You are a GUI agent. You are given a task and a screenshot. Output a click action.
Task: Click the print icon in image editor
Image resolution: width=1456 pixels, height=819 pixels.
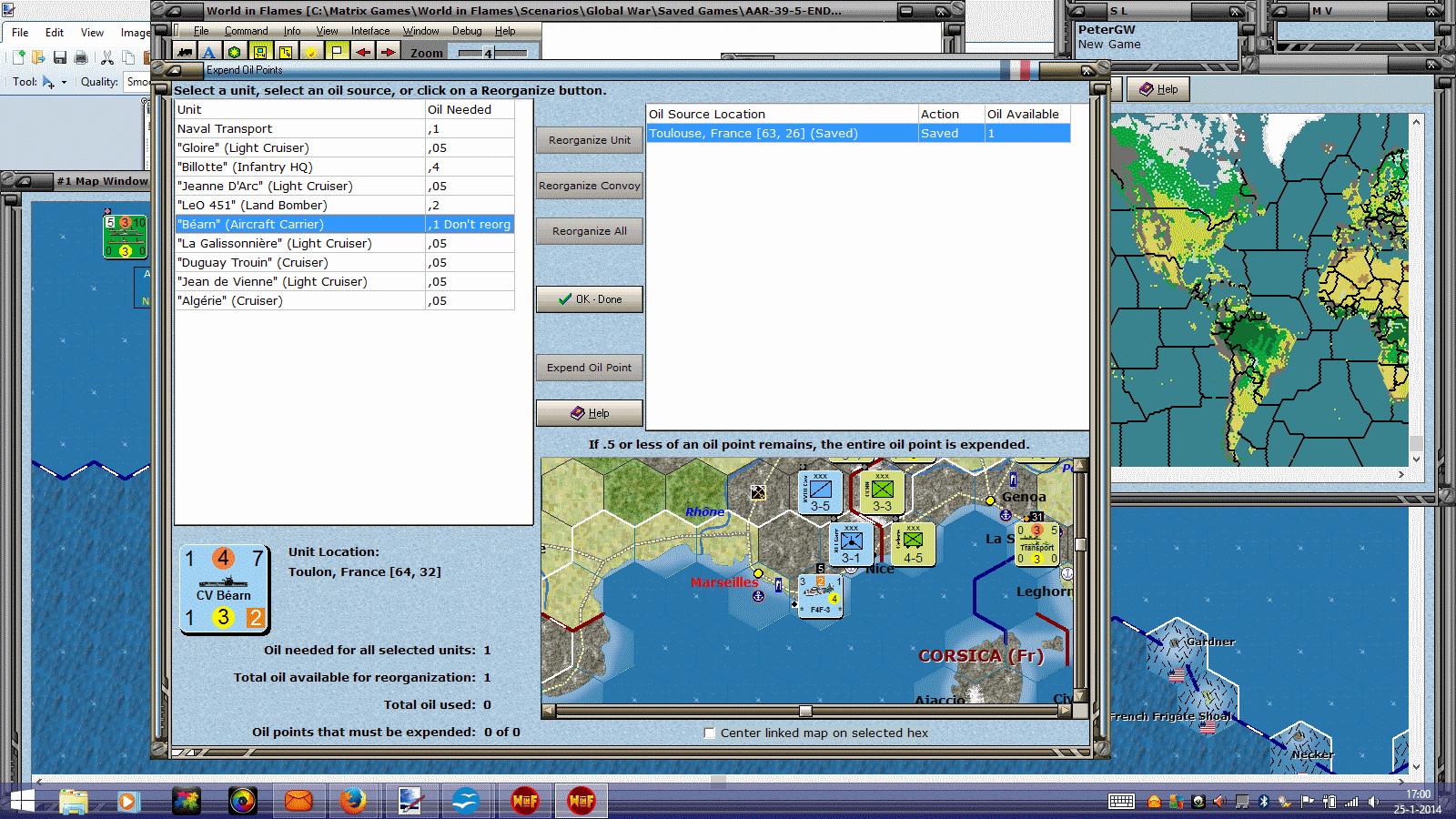click(80, 57)
